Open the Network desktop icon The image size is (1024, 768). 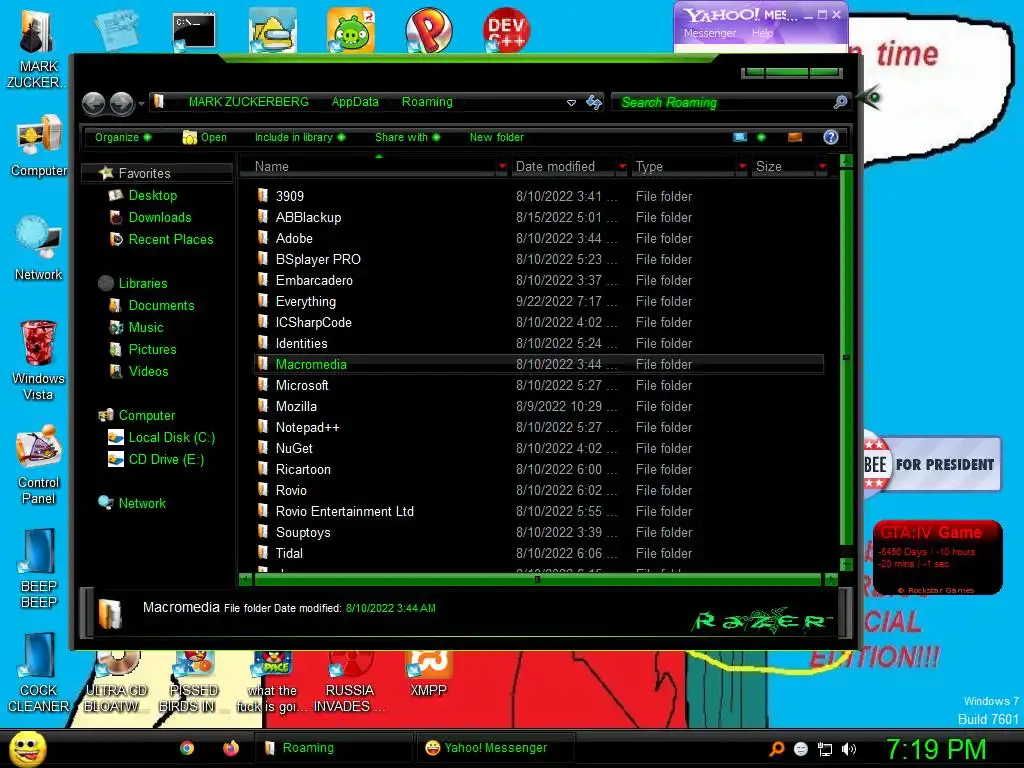(x=39, y=248)
